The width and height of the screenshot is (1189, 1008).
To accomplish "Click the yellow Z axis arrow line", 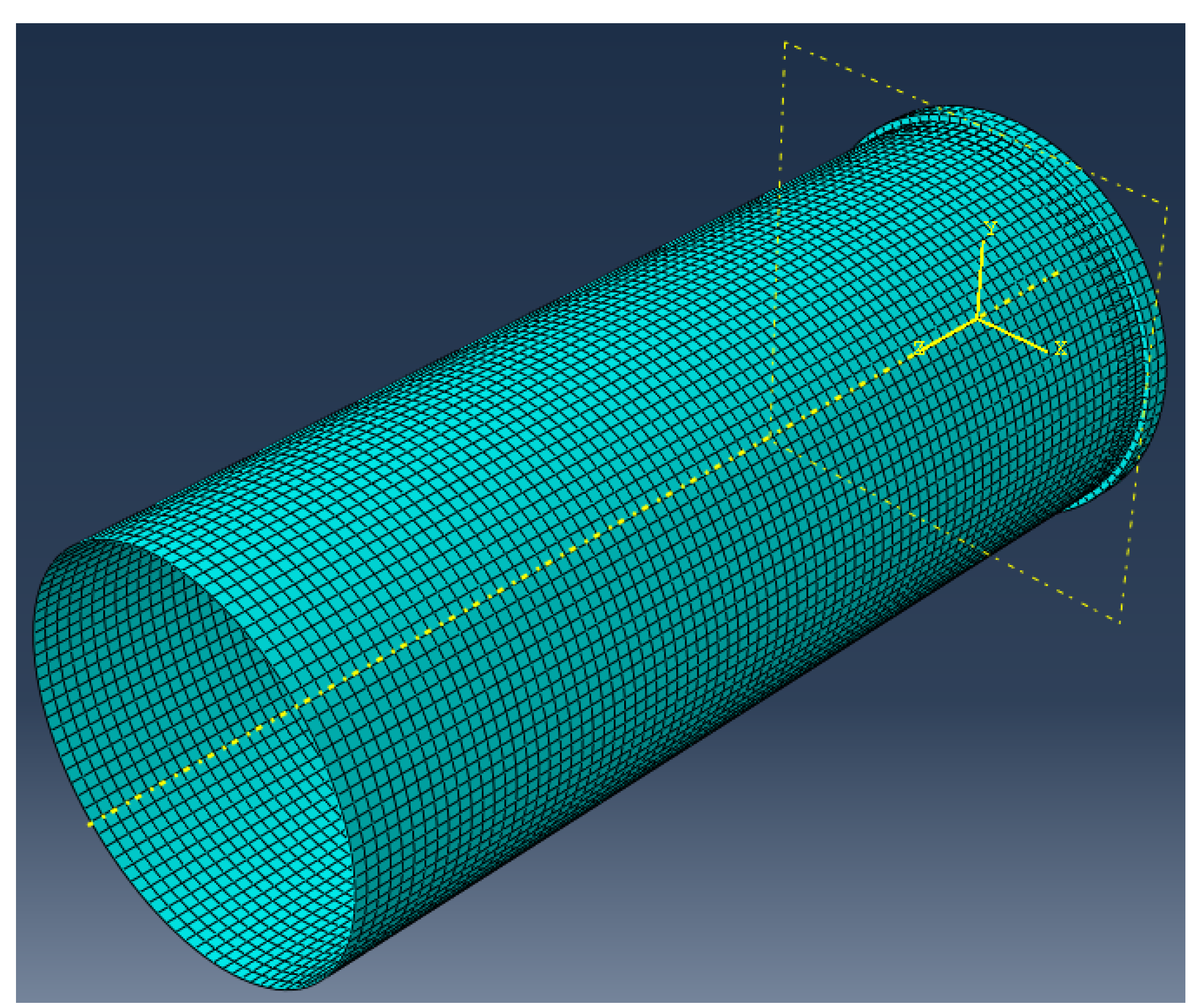I will (949, 334).
